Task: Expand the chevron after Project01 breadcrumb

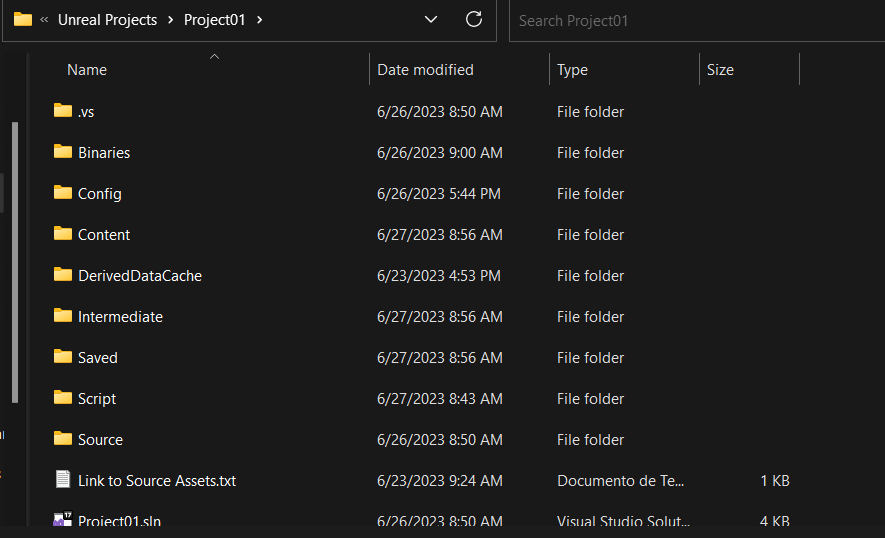Action: coord(260,20)
